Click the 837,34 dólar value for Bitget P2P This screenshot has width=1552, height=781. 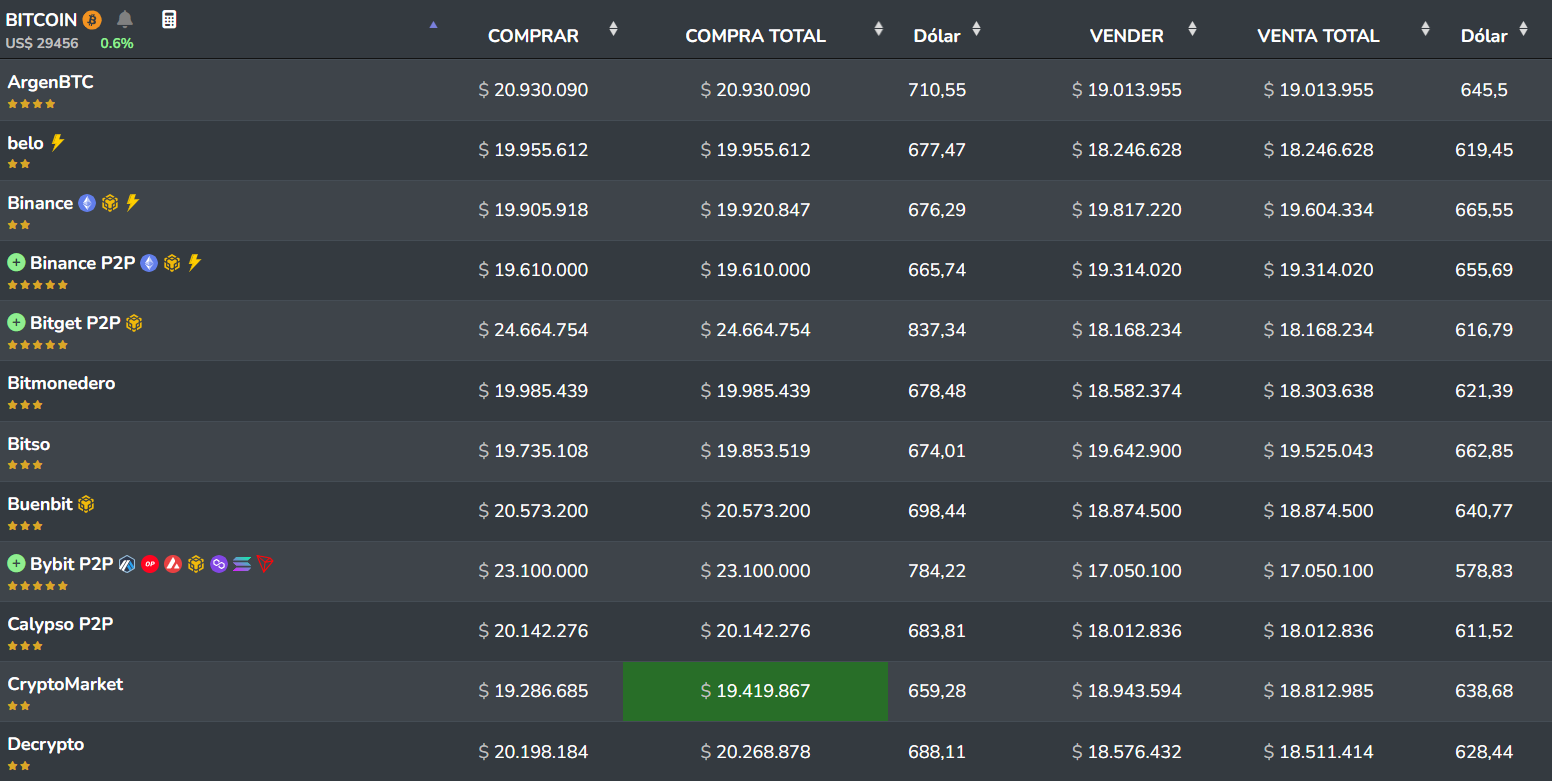click(937, 330)
